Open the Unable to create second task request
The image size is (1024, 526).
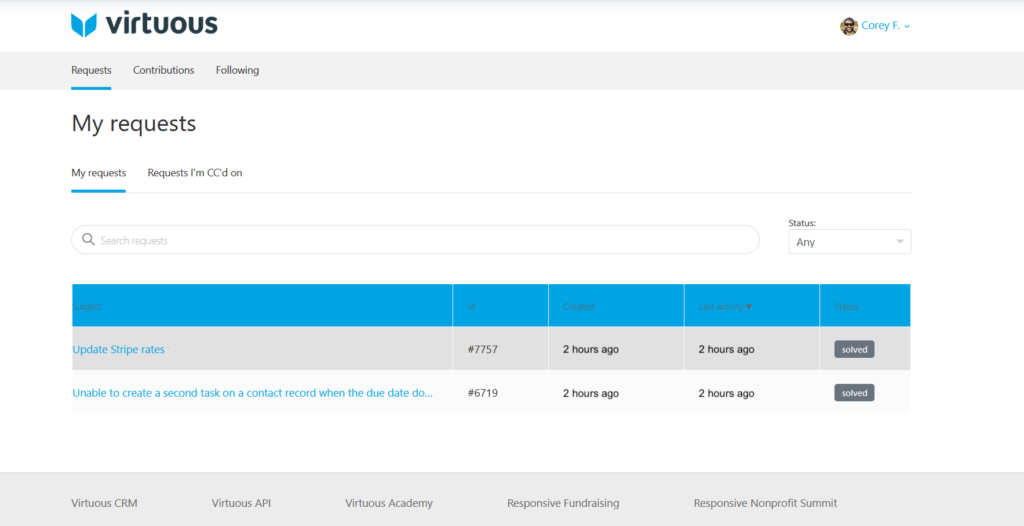(x=252, y=393)
